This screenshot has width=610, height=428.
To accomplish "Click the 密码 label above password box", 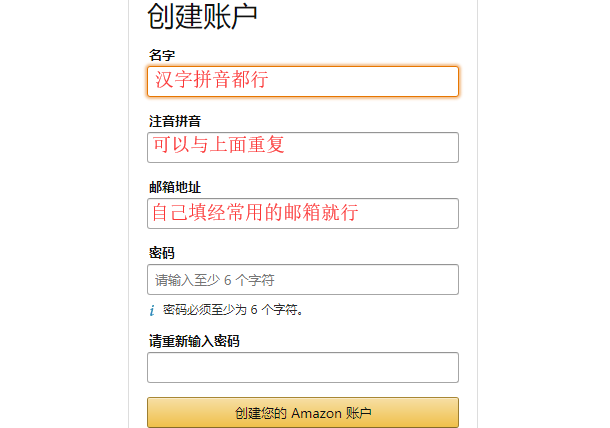I will (x=162, y=253).
